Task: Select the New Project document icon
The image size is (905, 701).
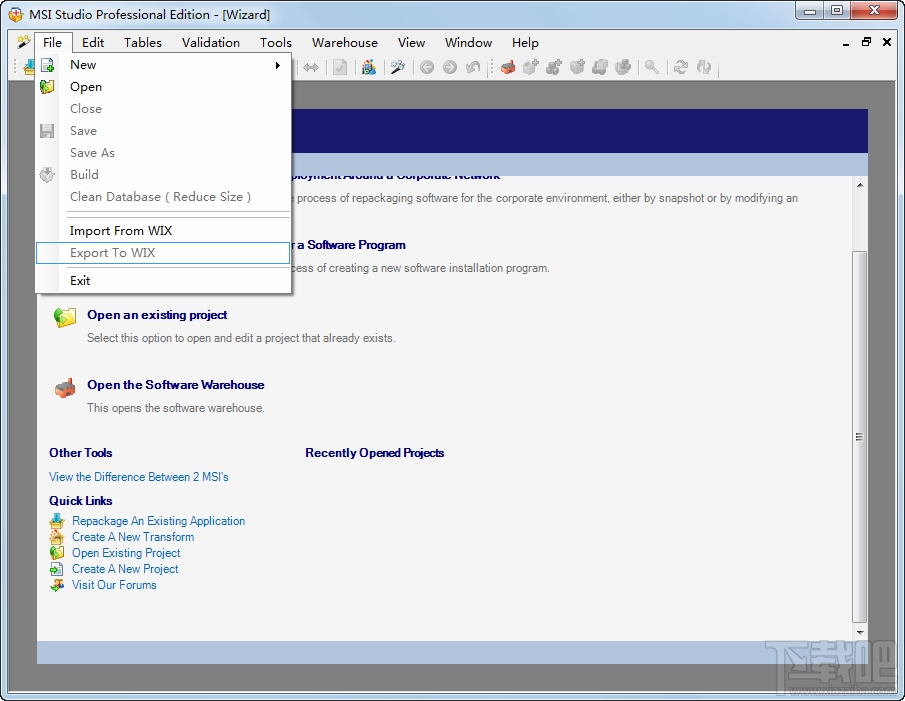Action: coord(47,64)
